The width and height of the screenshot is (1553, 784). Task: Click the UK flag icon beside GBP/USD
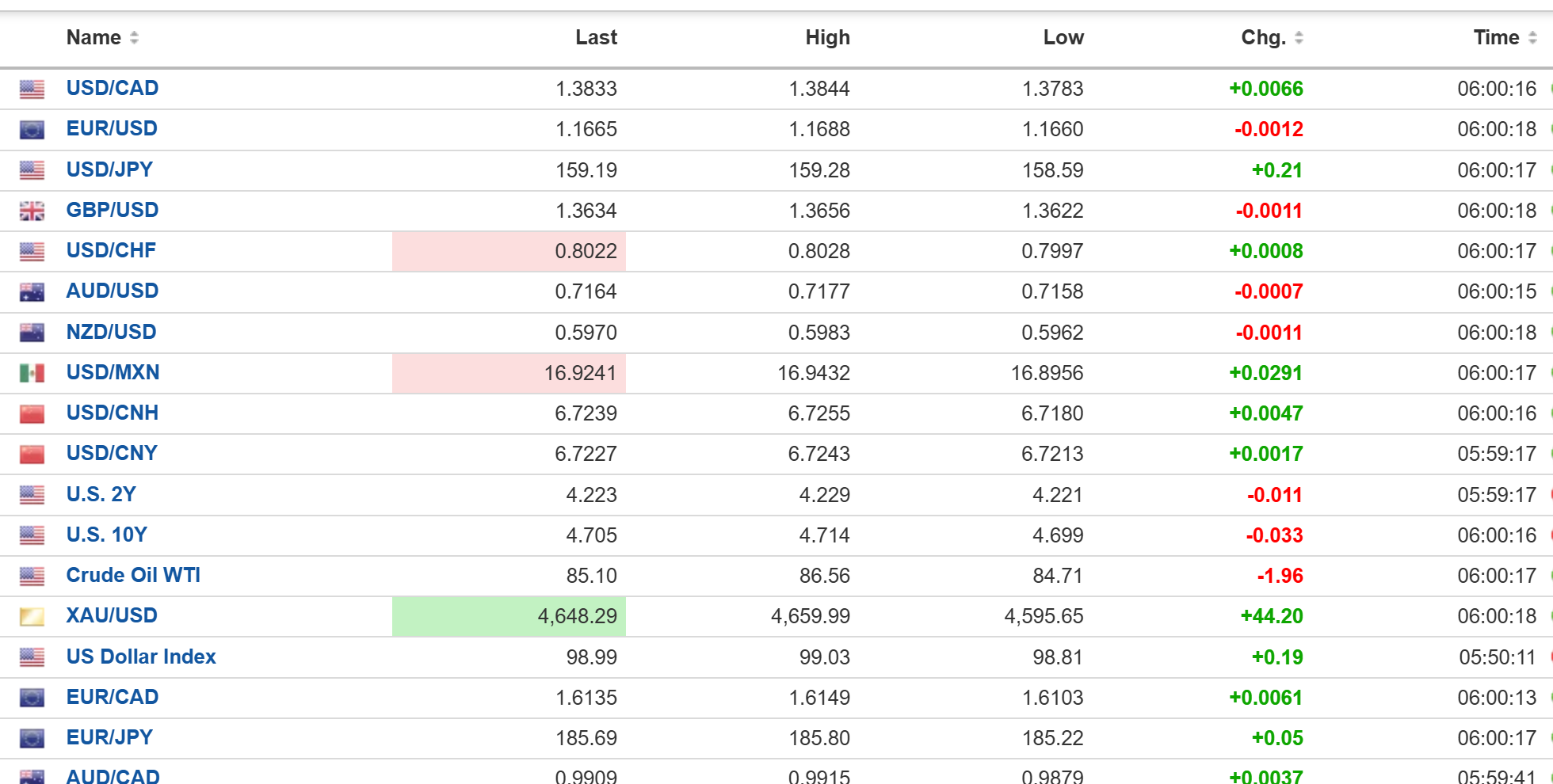32,211
